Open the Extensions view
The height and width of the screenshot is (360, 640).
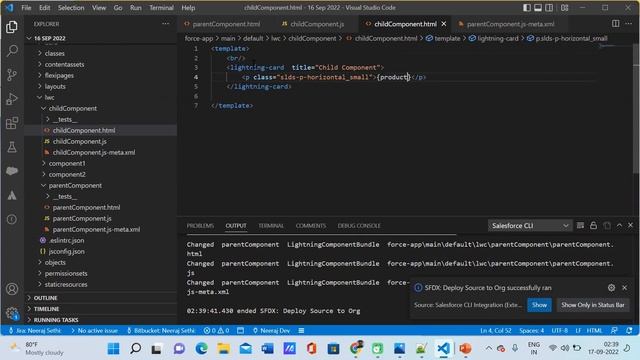coord(12,123)
